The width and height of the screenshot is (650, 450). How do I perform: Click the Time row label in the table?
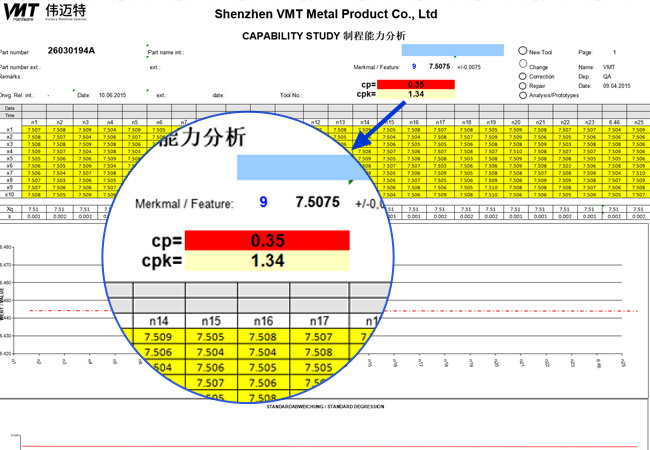10,115
